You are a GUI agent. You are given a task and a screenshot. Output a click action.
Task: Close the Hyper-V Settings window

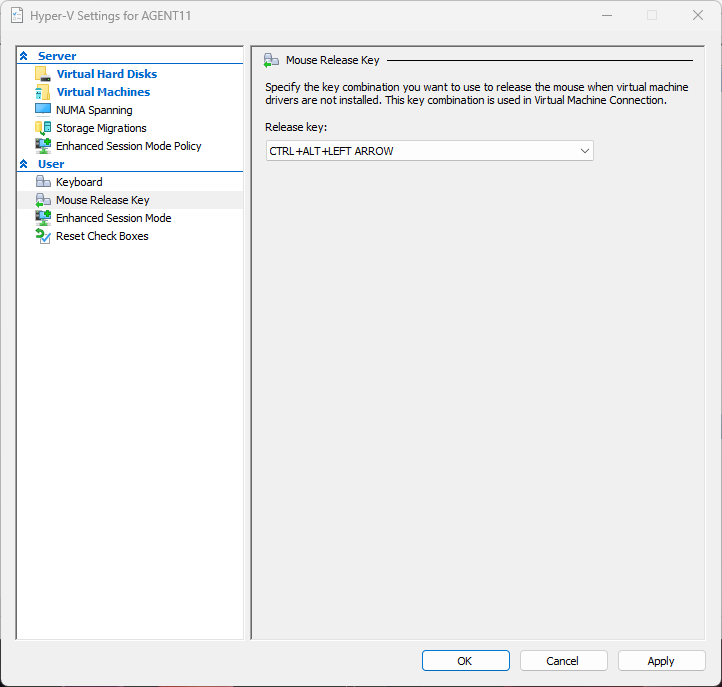pyautogui.click(x=697, y=15)
